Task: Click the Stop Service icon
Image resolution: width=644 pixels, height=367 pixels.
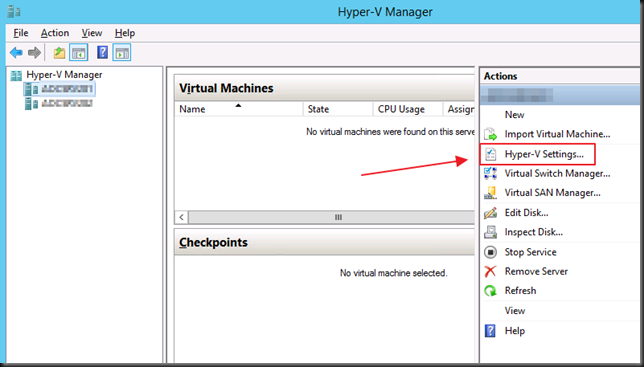Action: click(x=490, y=252)
